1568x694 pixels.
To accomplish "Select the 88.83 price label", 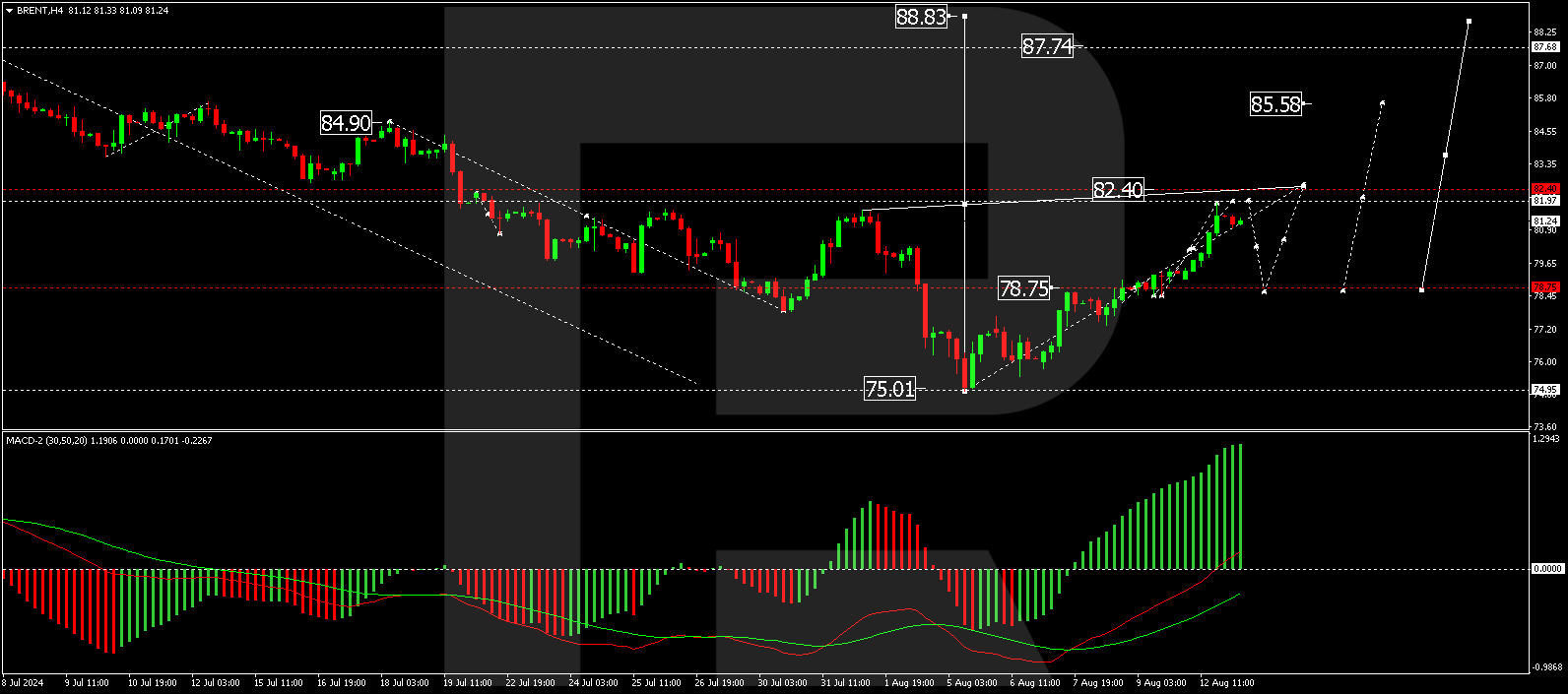I will click(x=921, y=17).
